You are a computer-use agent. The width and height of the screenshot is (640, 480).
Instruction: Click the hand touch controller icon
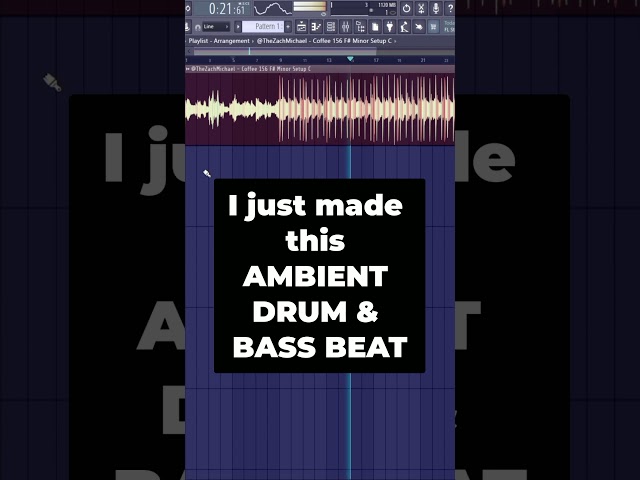pos(419,27)
